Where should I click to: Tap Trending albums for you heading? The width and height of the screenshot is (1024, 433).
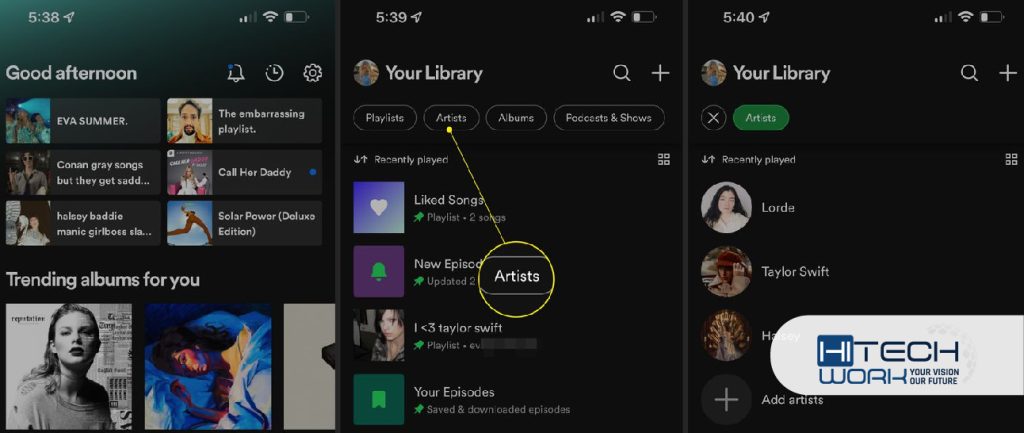(x=103, y=280)
